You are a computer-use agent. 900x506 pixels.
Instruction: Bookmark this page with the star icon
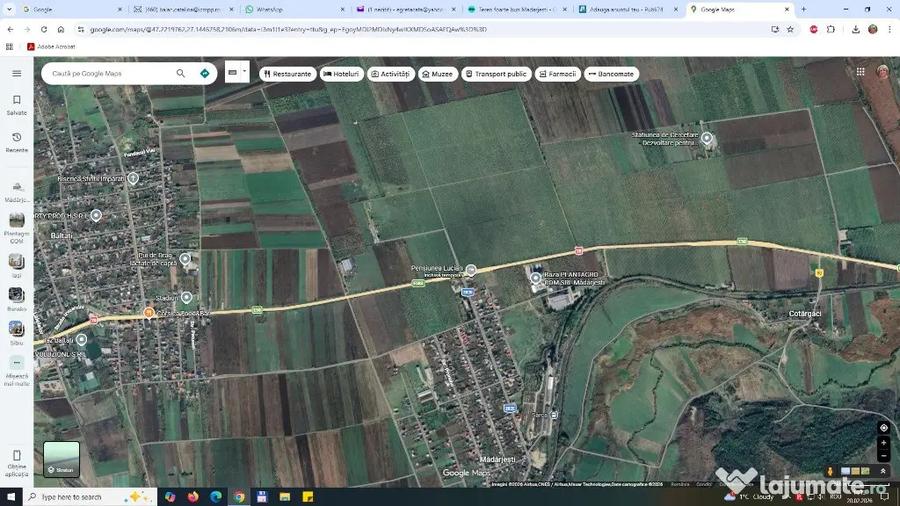click(790, 29)
